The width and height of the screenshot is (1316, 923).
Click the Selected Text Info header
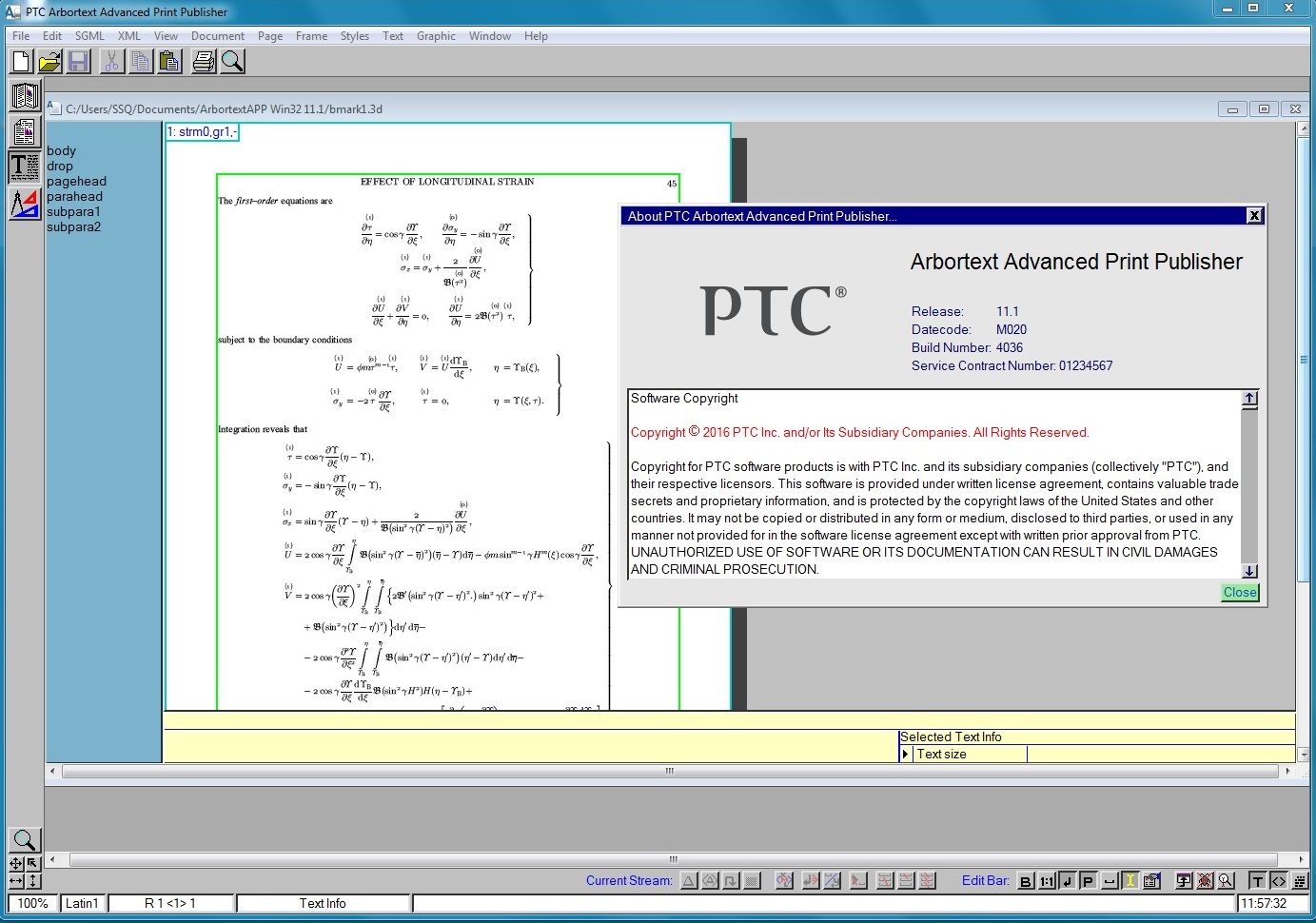(951, 737)
